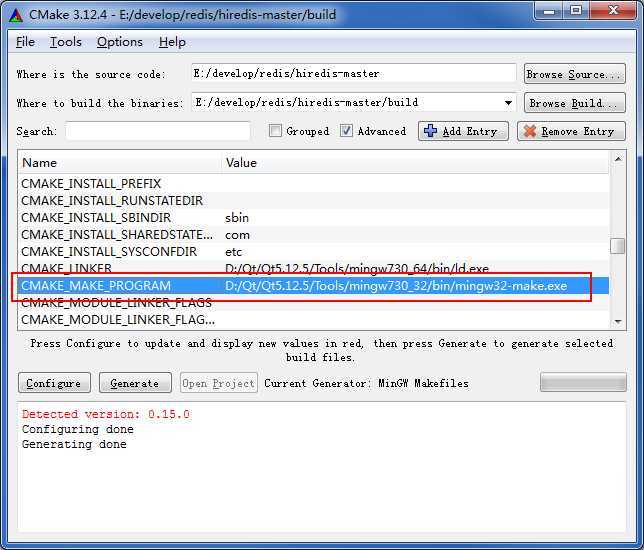Close the CMake window
Viewport: 644px width, 550px height.
coord(614,11)
